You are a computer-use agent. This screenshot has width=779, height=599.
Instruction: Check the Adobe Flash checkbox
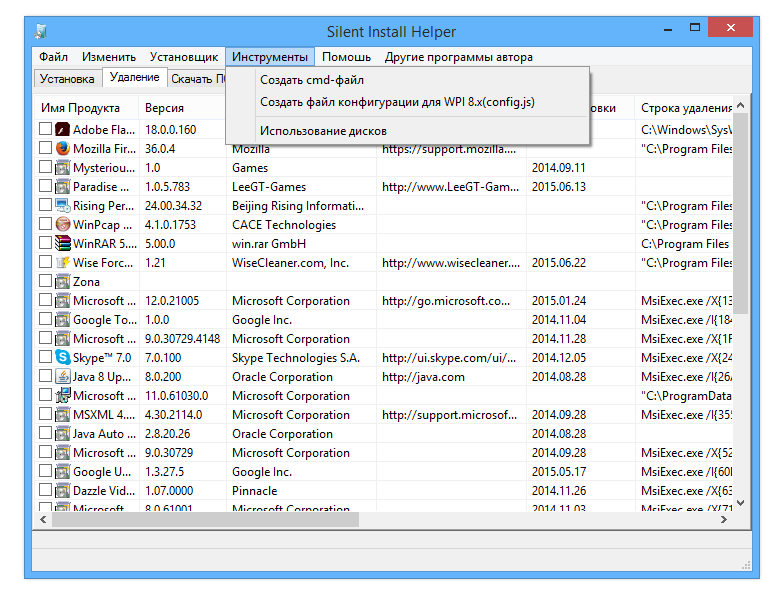(45, 129)
